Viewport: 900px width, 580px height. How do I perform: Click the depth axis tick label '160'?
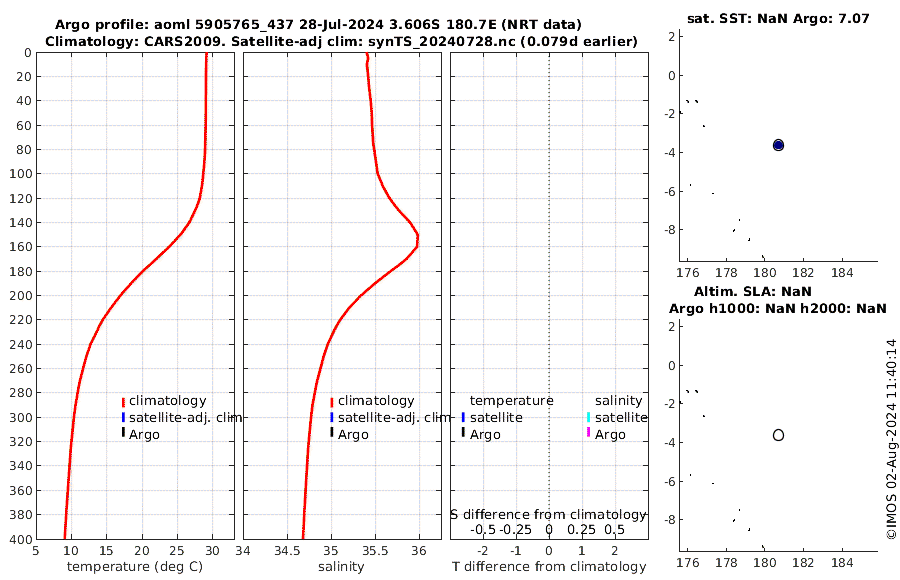[x=22, y=246]
